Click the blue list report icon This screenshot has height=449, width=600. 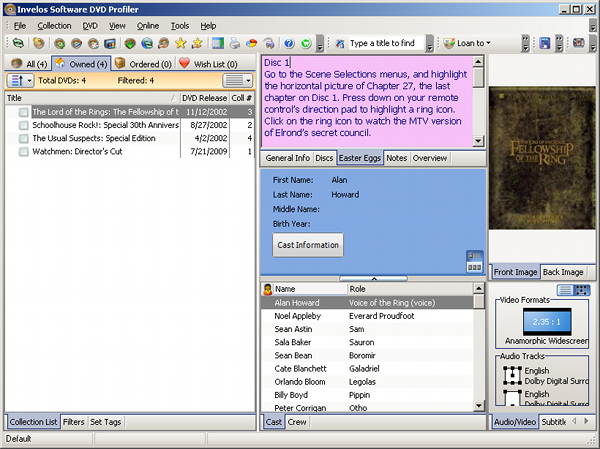218,43
